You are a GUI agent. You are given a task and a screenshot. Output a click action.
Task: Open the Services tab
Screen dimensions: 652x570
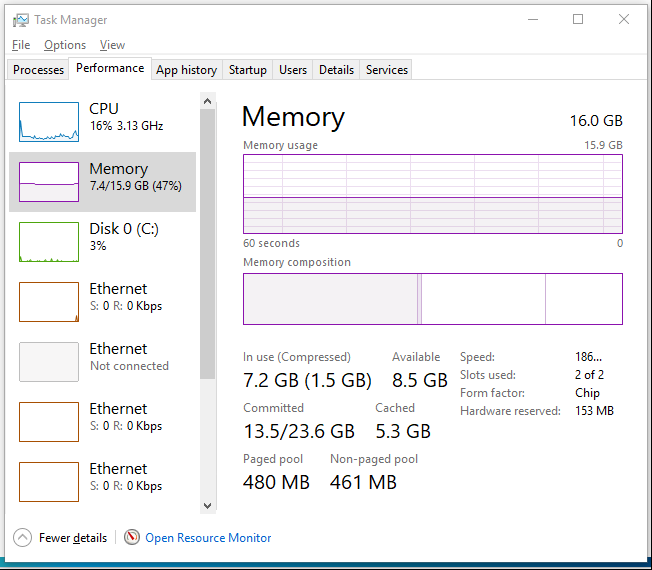pos(387,69)
